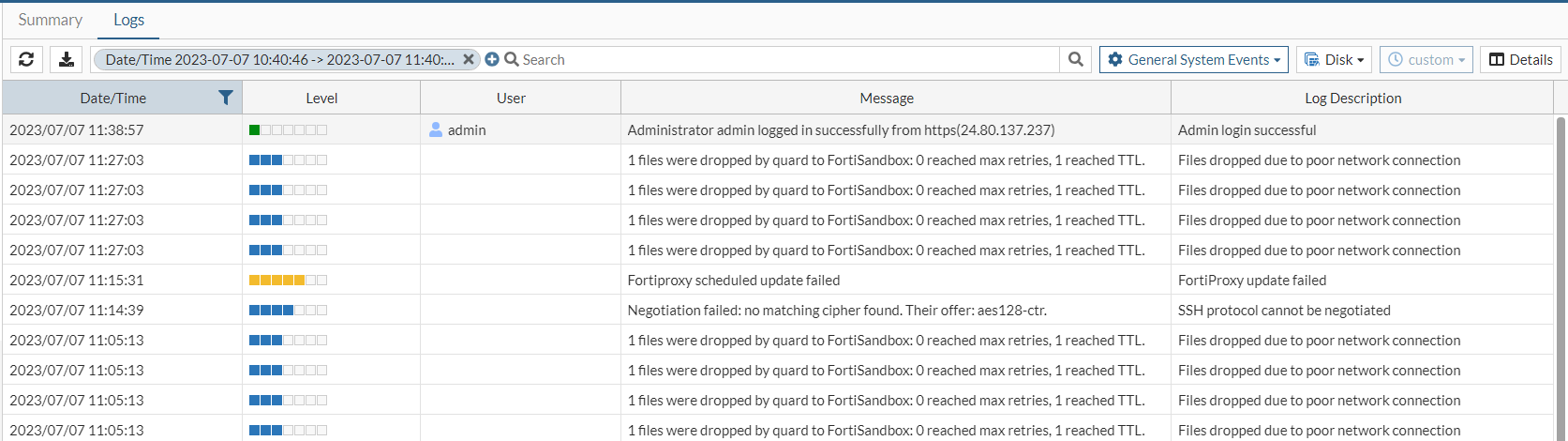This screenshot has height=441, width=1568.
Task: Click the magnifier search button
Action: 1076,59
